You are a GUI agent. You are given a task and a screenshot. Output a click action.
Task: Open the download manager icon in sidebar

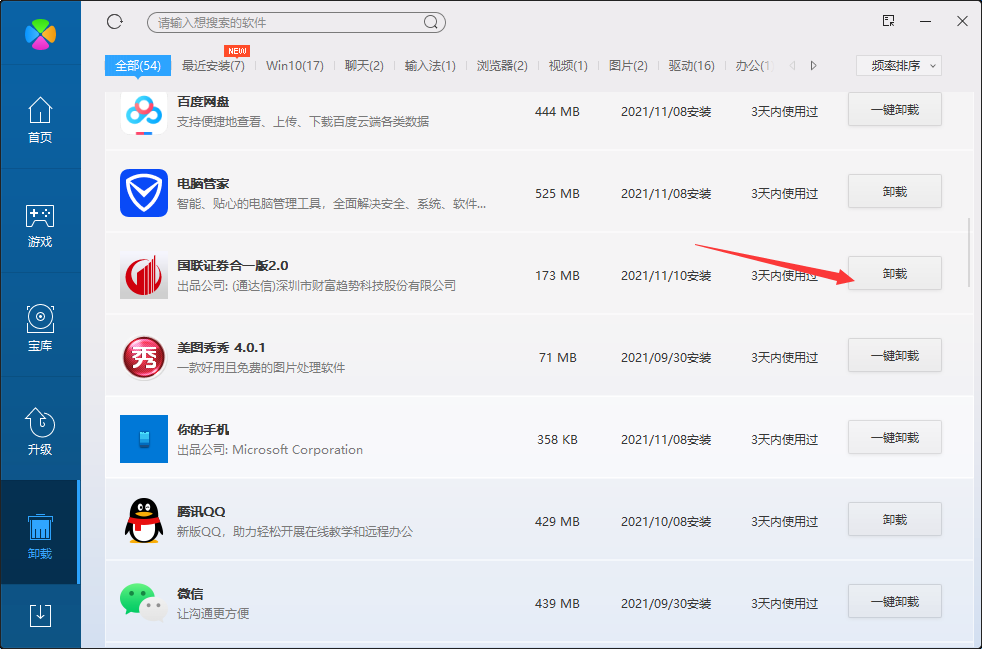tap(40, 615)
